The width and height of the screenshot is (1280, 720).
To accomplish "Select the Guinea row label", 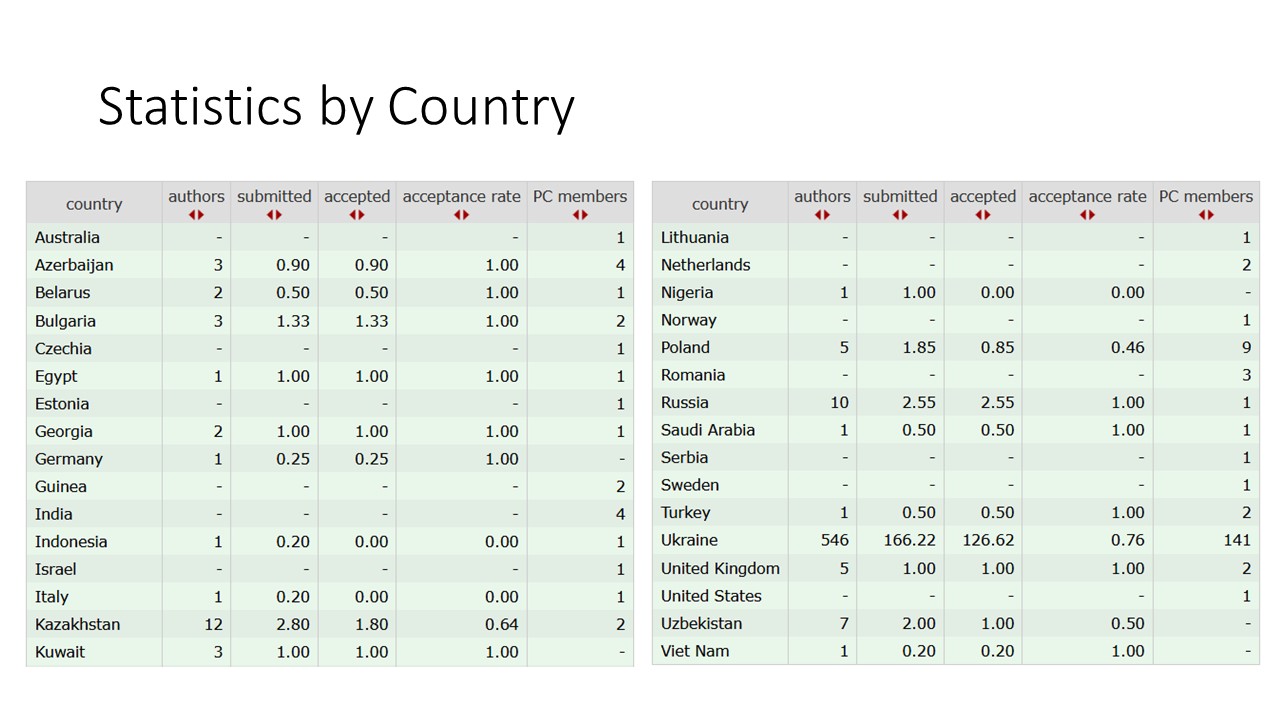I will tap(60, 487).
